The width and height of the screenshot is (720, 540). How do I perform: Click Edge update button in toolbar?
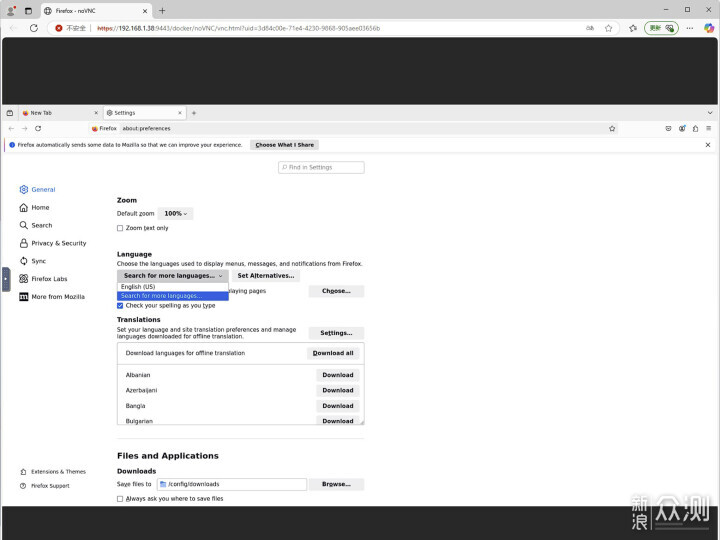click(661, 28)
